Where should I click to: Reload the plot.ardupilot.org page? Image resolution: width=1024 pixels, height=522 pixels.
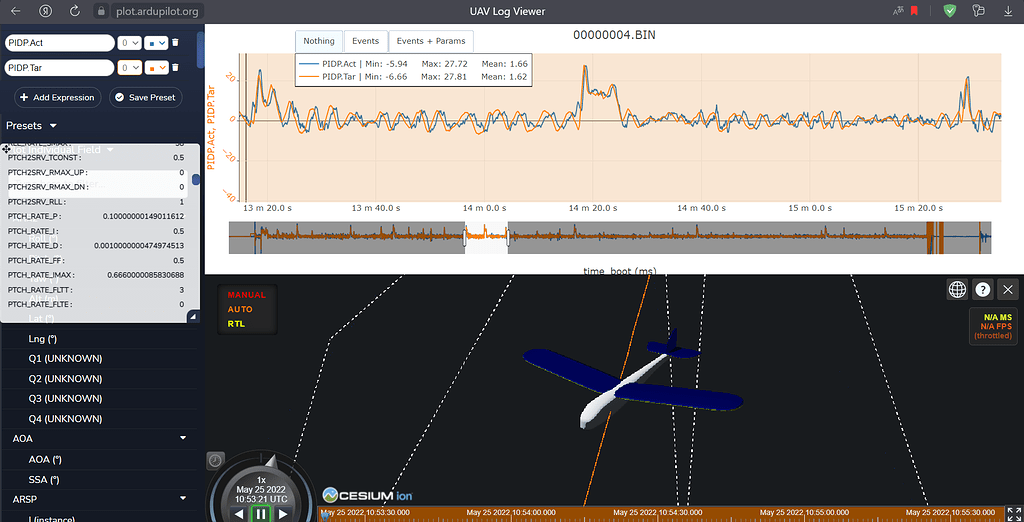[x=74, y=11]
